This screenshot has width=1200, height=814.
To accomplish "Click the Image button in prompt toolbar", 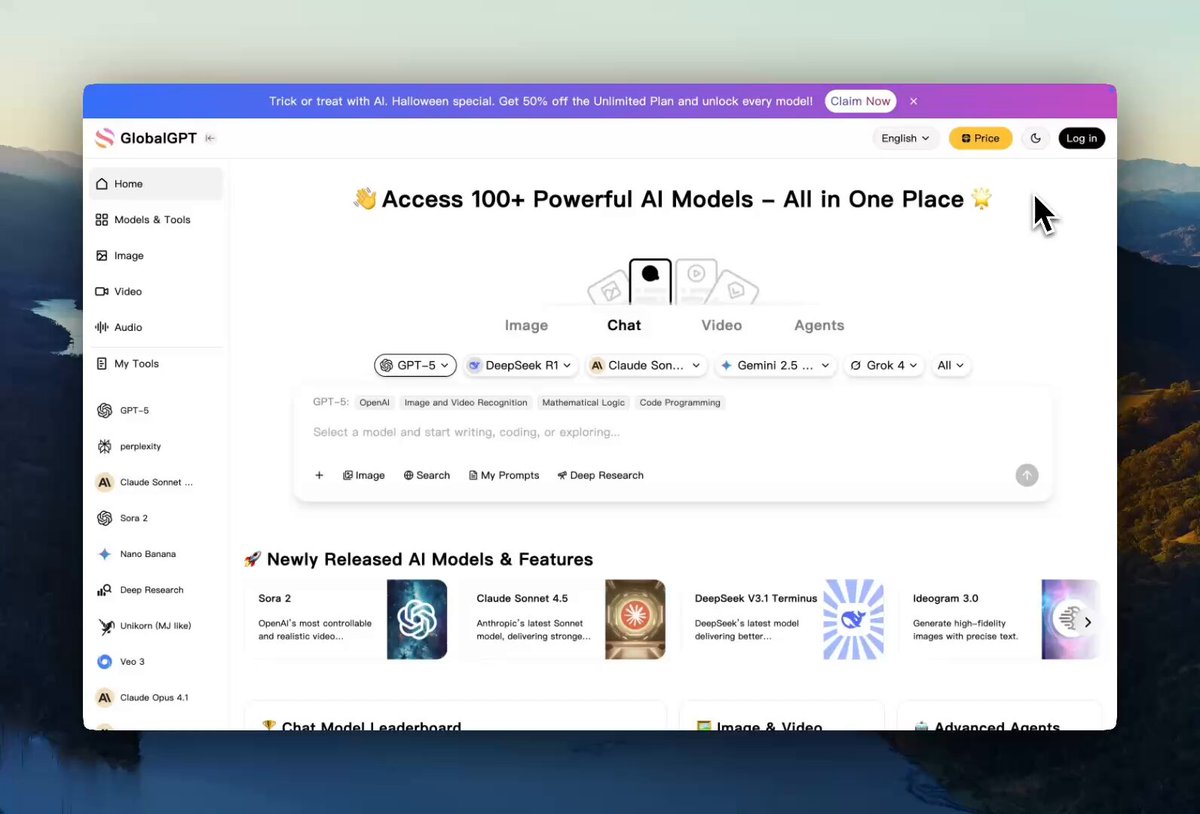I will (364, 476).
